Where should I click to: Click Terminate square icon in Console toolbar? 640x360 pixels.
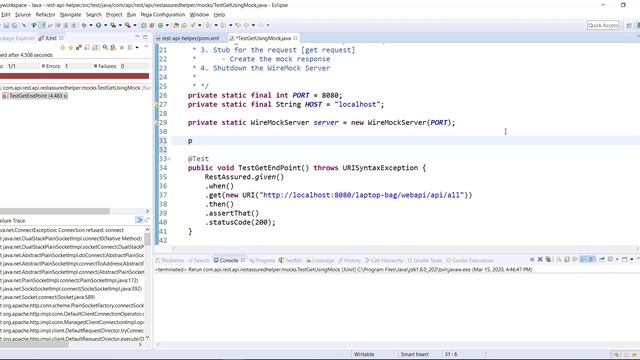coord(532,259)
